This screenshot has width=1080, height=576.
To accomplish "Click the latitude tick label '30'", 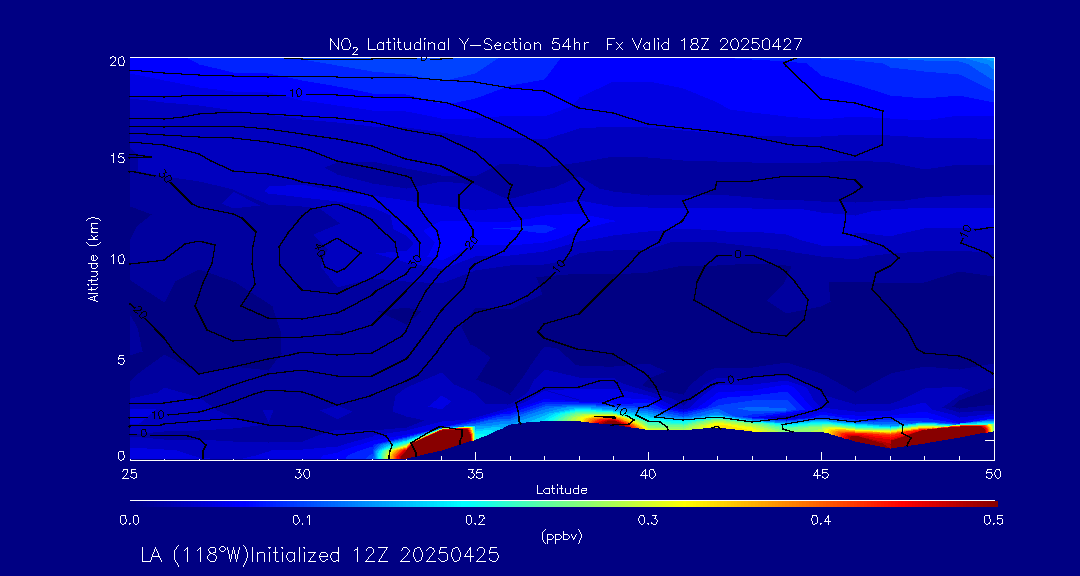I will point(302,474).
